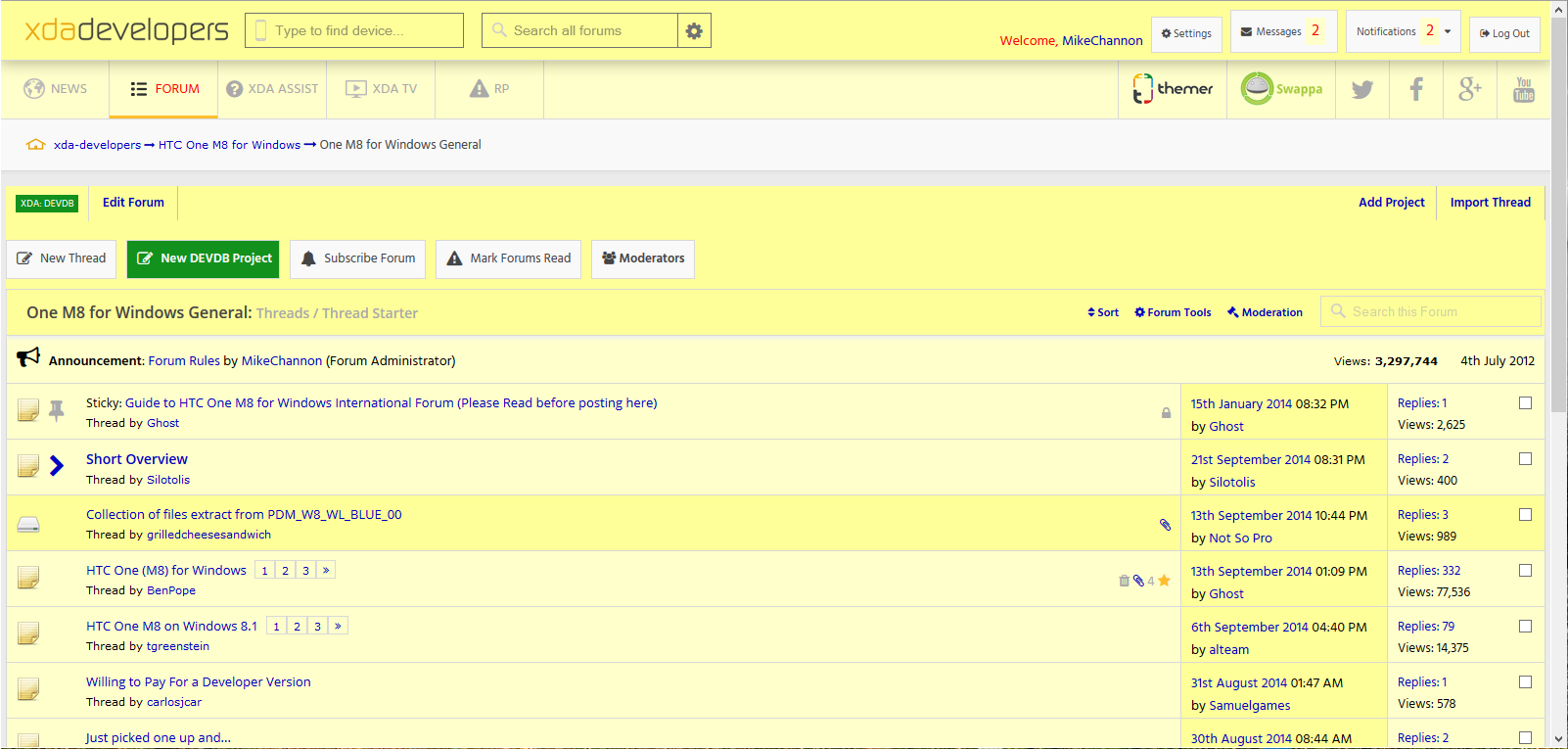Open Messages inbox
The width and height of the screenshot is (1568, 749).
coord(1283,31)
